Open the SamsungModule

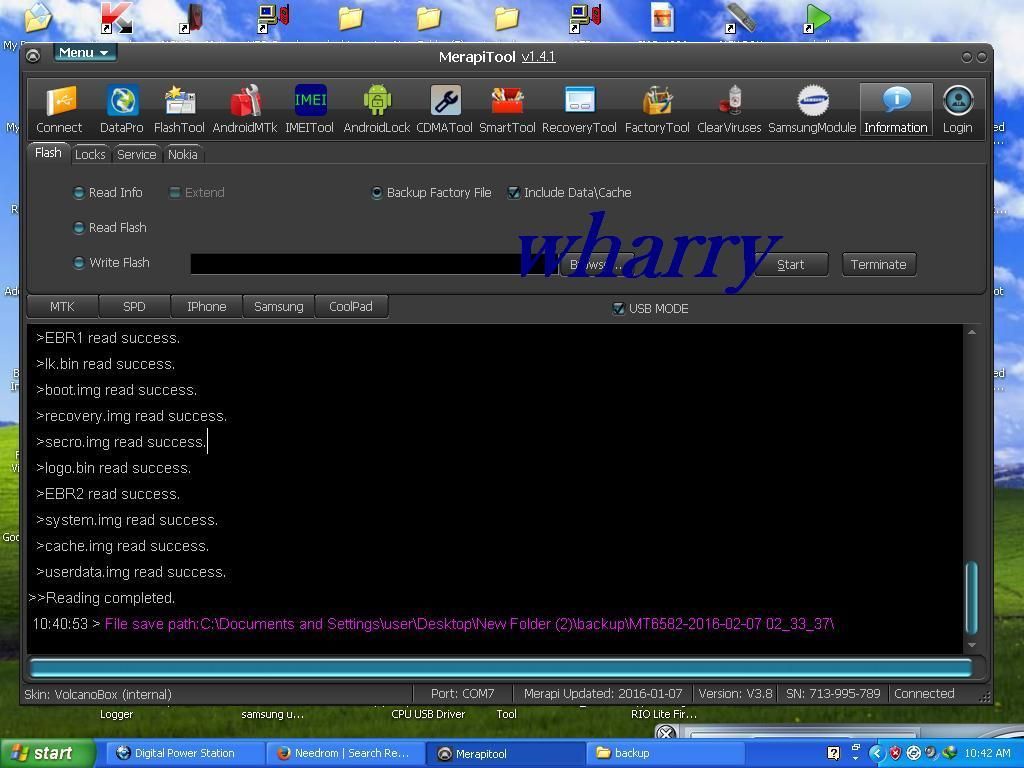coord(812,109)
